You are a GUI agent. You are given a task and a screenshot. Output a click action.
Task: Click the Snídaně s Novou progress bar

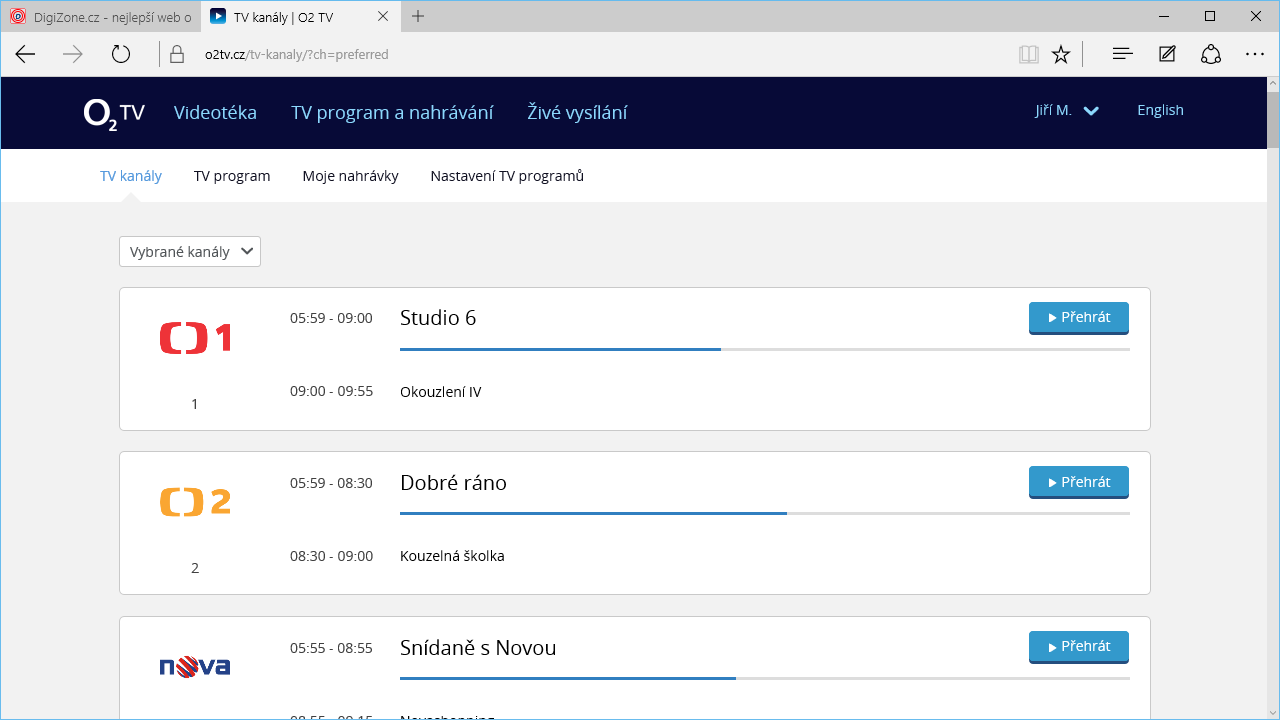[765, 678]
